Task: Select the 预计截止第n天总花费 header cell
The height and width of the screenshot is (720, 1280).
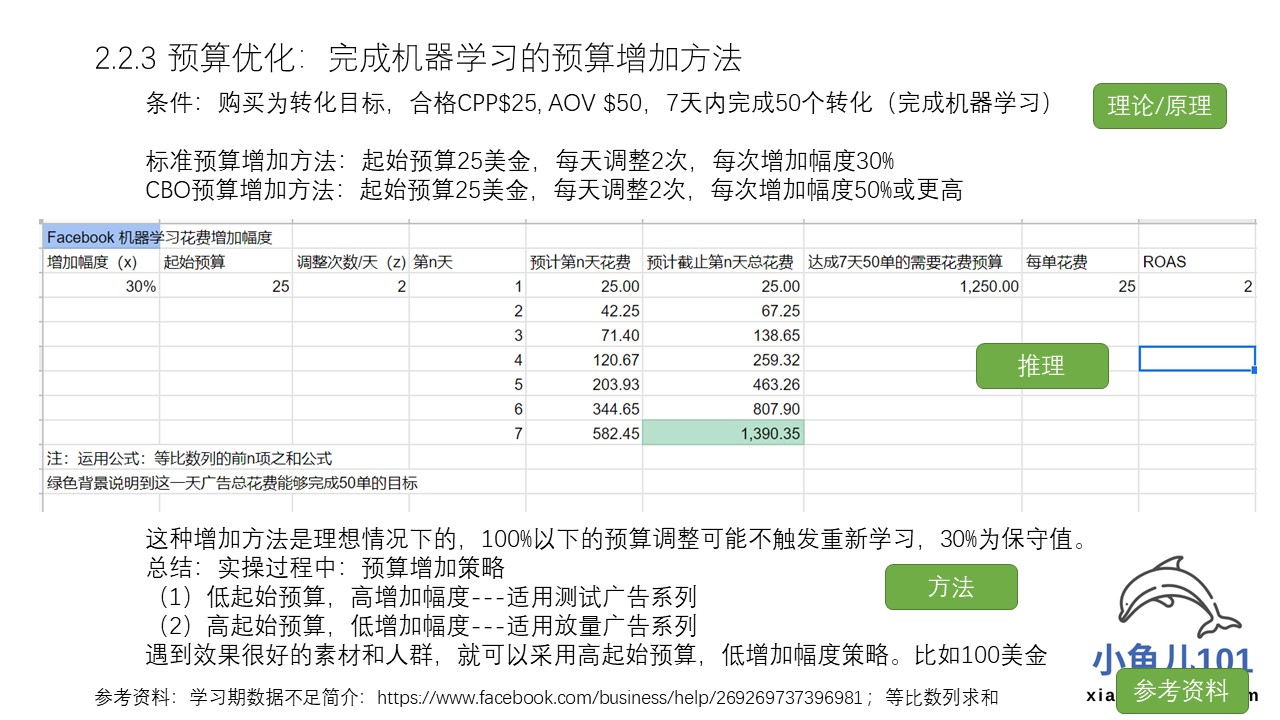Action: 722,262
